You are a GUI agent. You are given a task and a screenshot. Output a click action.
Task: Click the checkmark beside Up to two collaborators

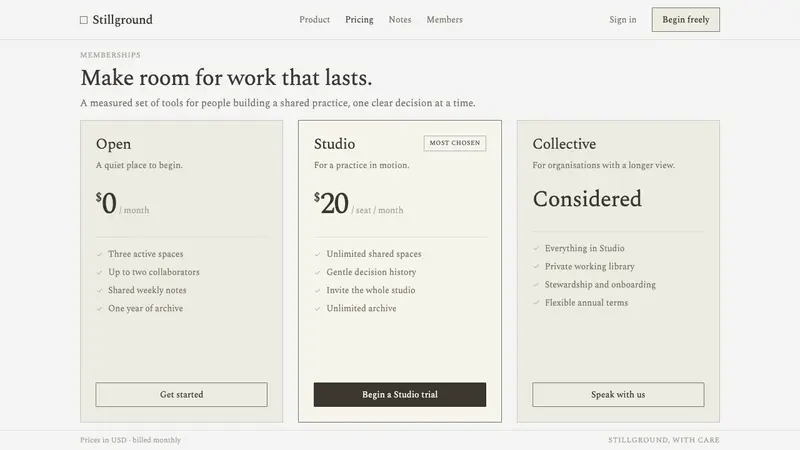coord(99,272)
